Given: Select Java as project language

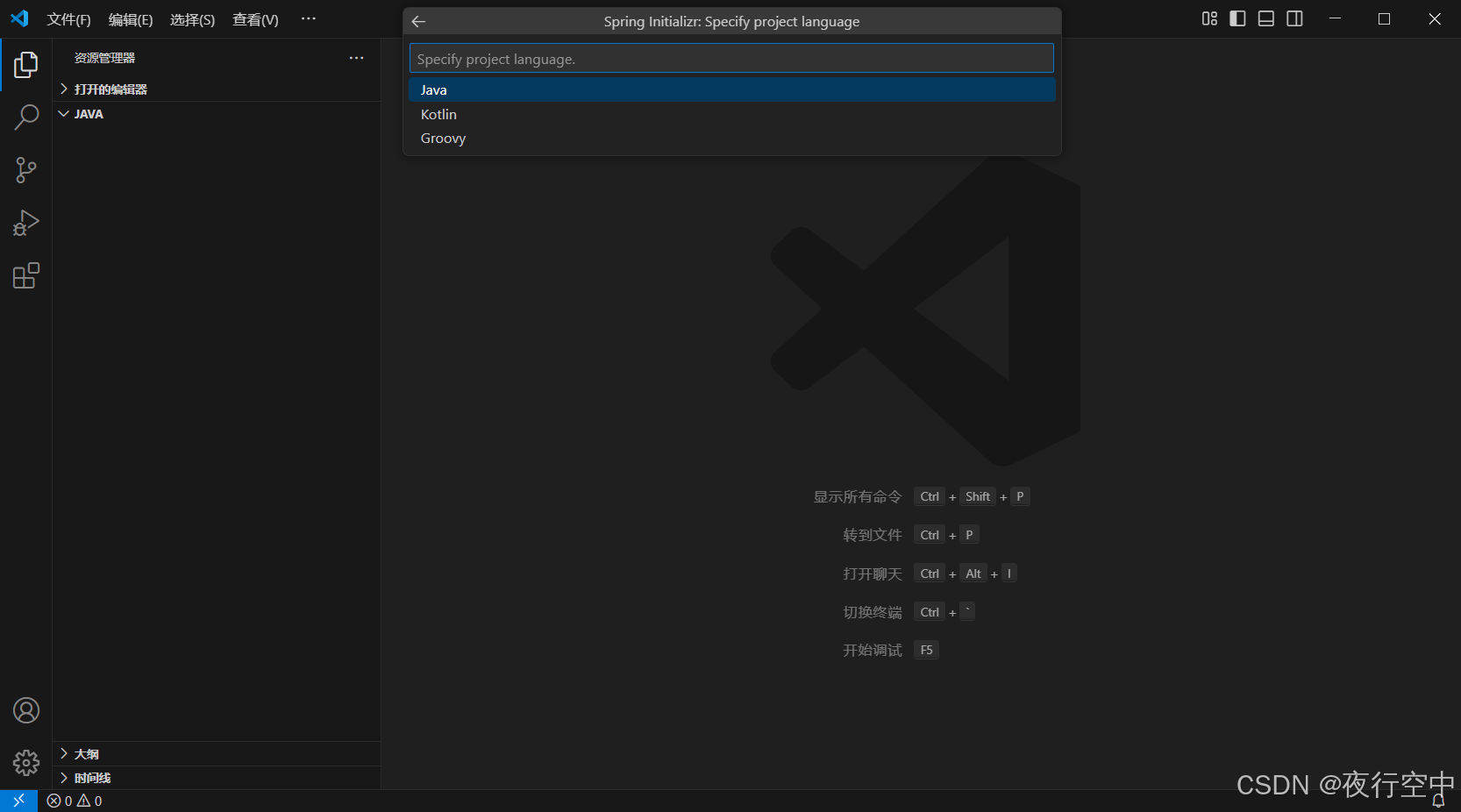Looking at the screenshot, I should pyautogui.click(x=731, y=89).
